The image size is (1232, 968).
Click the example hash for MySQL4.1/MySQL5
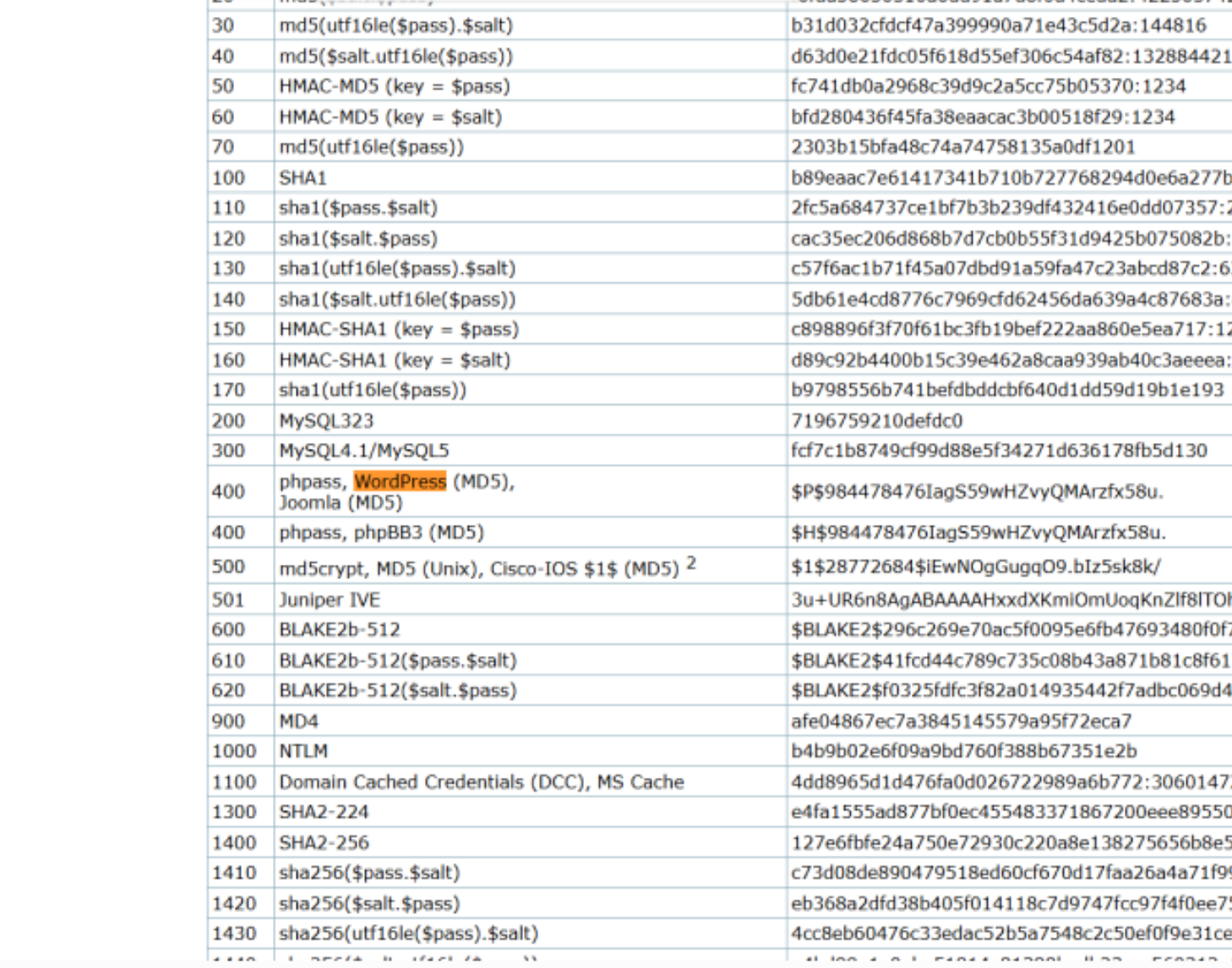click(x=999, y=451)
